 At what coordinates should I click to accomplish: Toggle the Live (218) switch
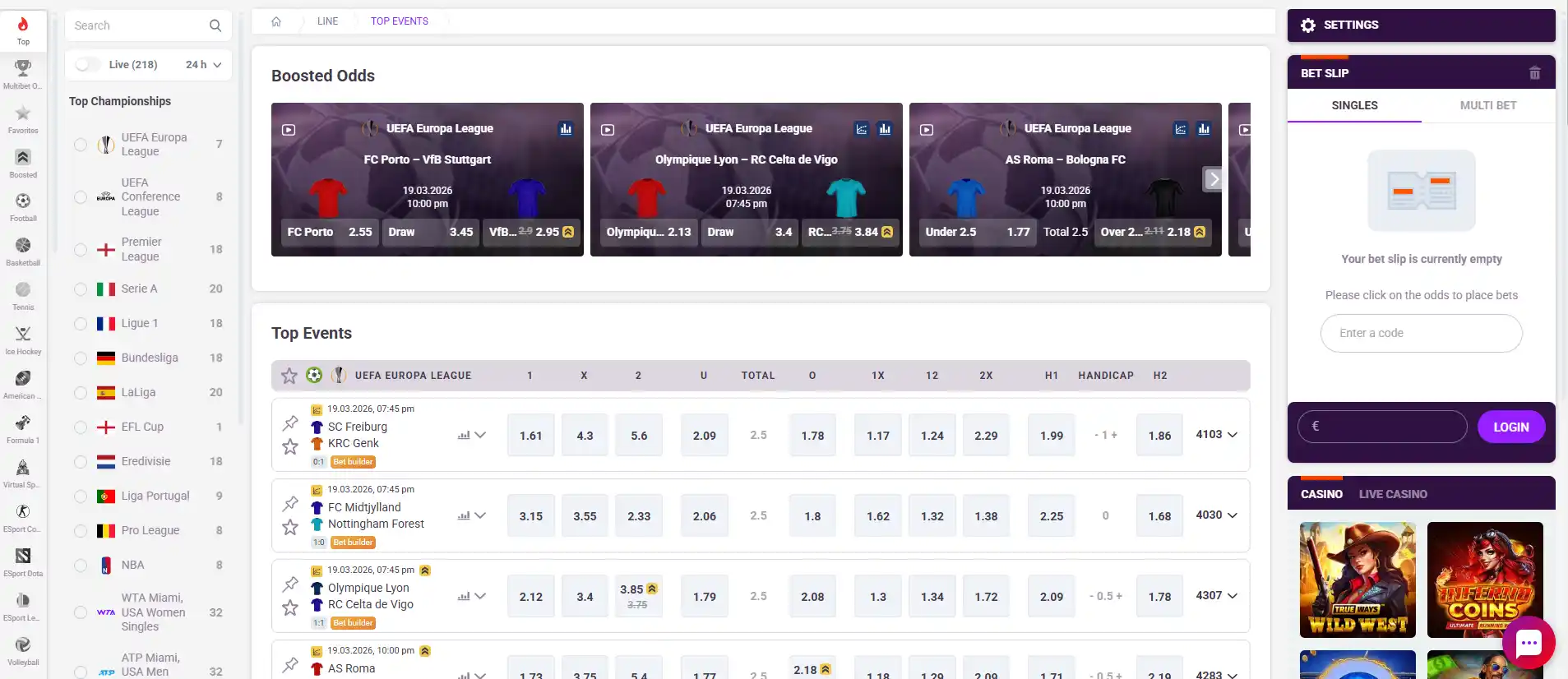[x=88, y=65]
